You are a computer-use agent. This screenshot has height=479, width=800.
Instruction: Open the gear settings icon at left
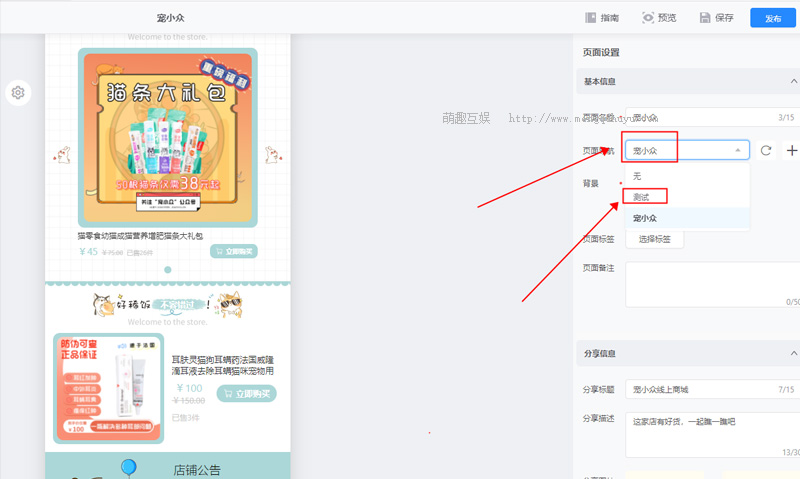click(18, 92)
